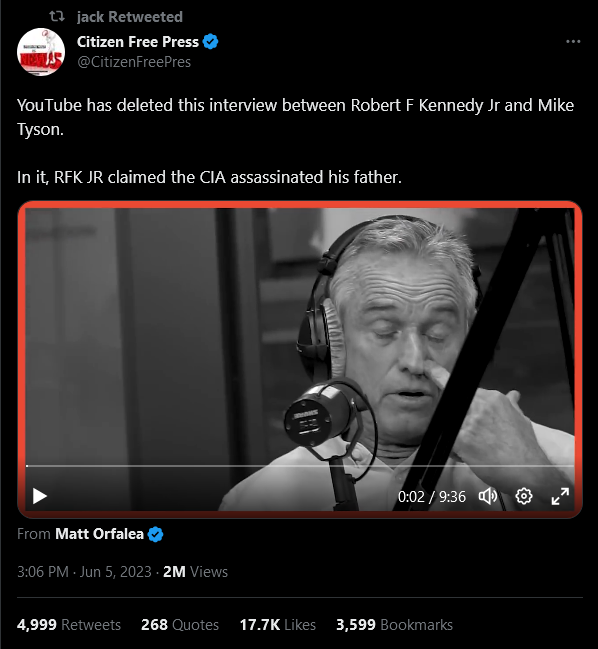Open Matt Orfalea's profile
Image resolution: width=598 pixels, height=649 pixels.
[99, 534]
